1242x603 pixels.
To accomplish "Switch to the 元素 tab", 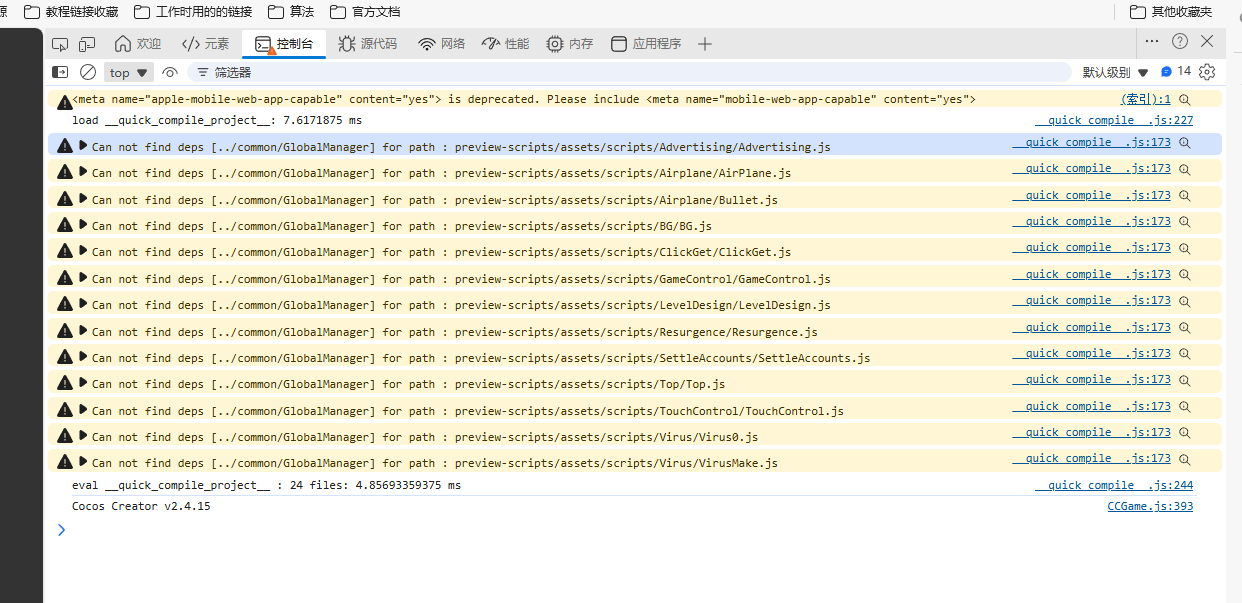I will pos(205,44).
